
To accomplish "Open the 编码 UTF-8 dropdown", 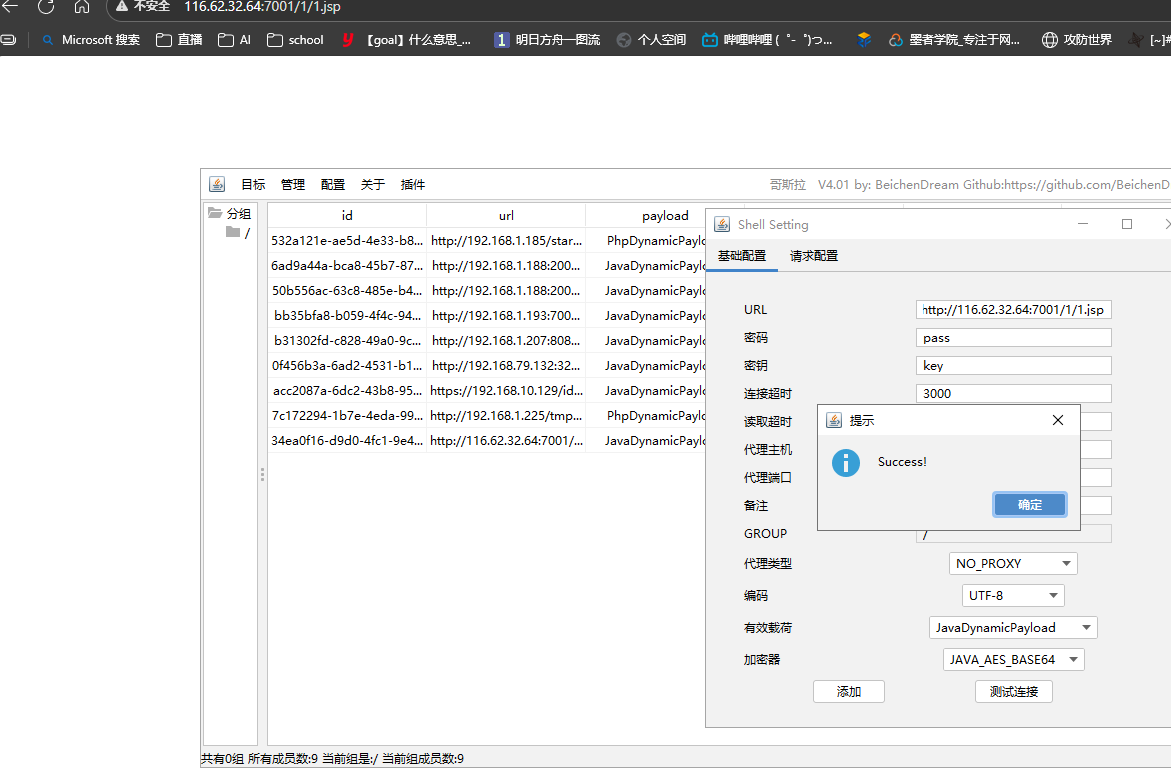I will (x=1012, y=596).
